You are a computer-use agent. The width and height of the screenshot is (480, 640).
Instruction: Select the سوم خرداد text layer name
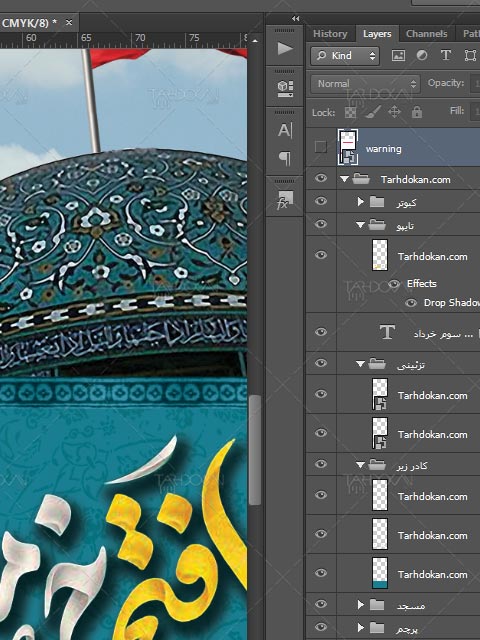click(443, 334)
